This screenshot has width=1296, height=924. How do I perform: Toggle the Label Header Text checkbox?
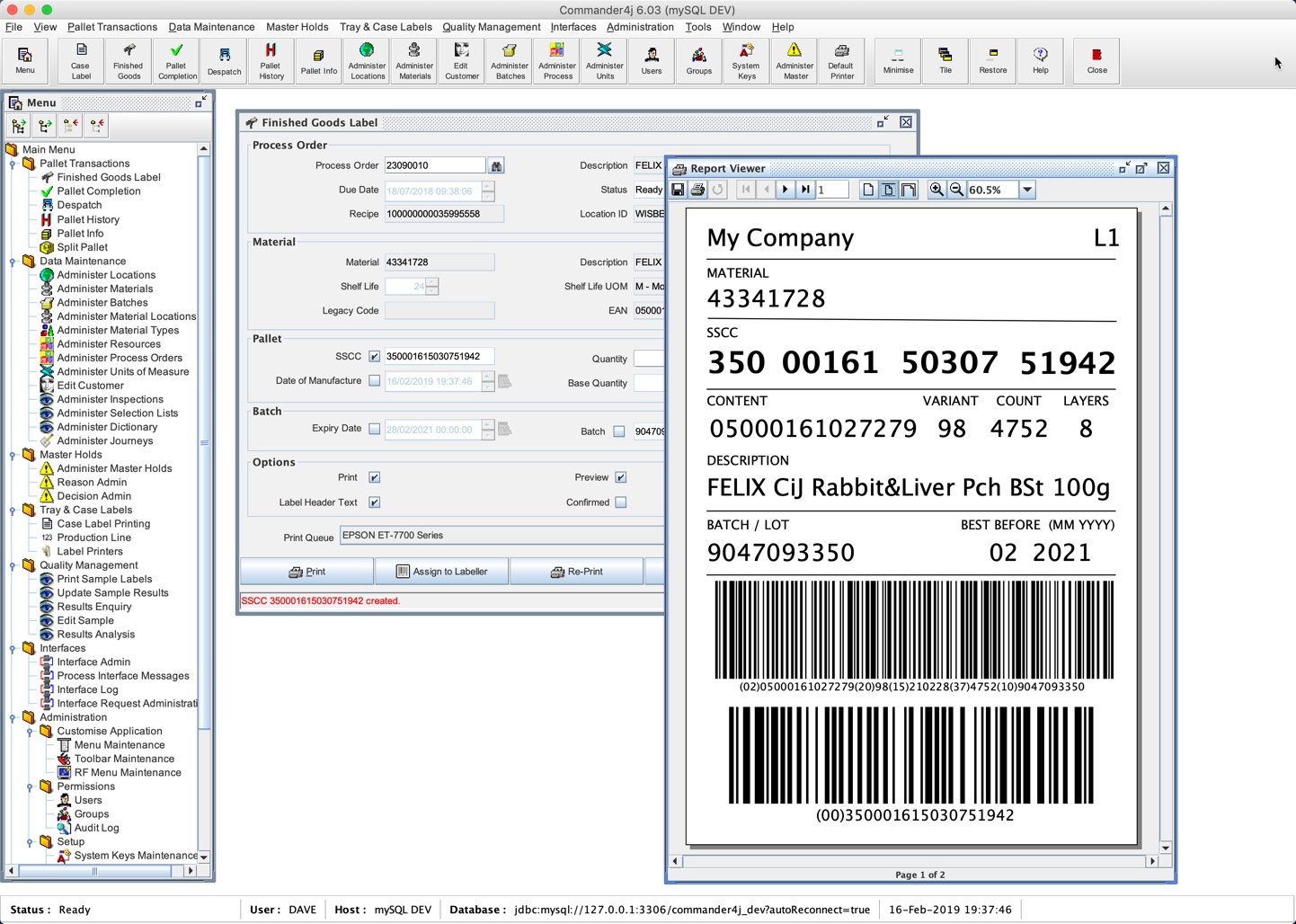tap(375, 502)
